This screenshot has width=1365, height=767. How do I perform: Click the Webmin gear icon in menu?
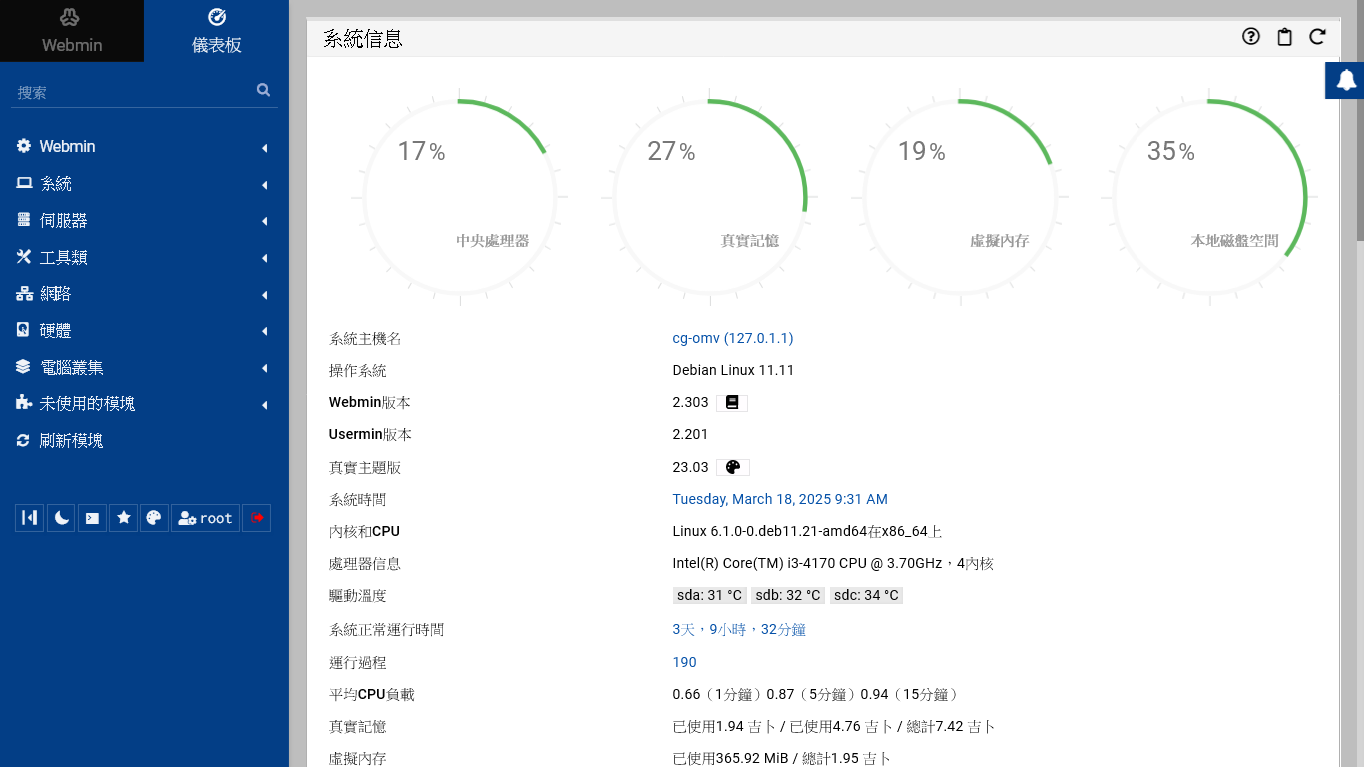click(x=24, y=146)
